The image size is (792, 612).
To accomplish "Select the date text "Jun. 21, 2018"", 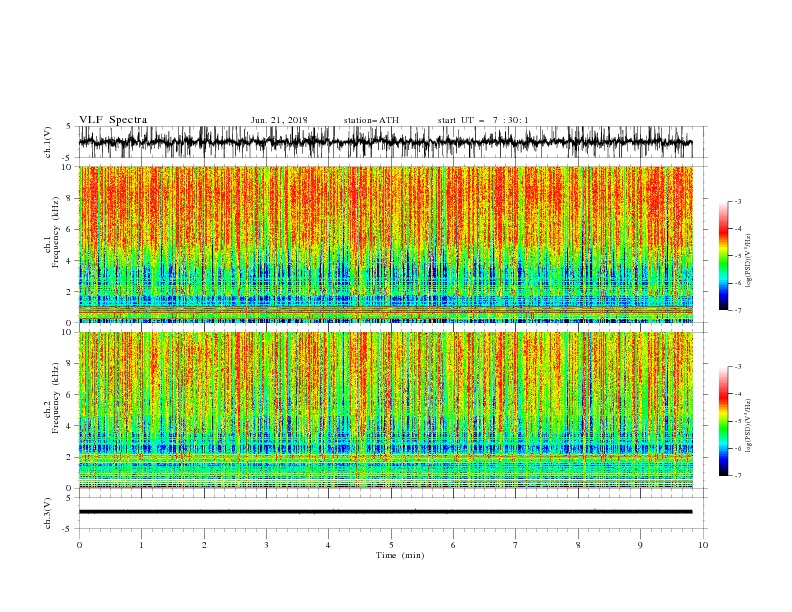I will (279, 120).
